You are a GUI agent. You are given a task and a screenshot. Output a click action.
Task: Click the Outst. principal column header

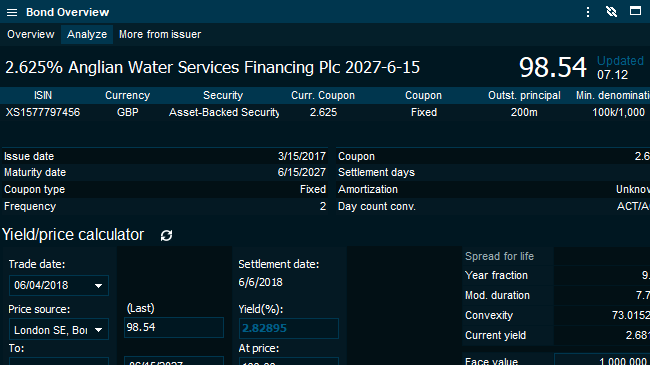coord(524,95)
